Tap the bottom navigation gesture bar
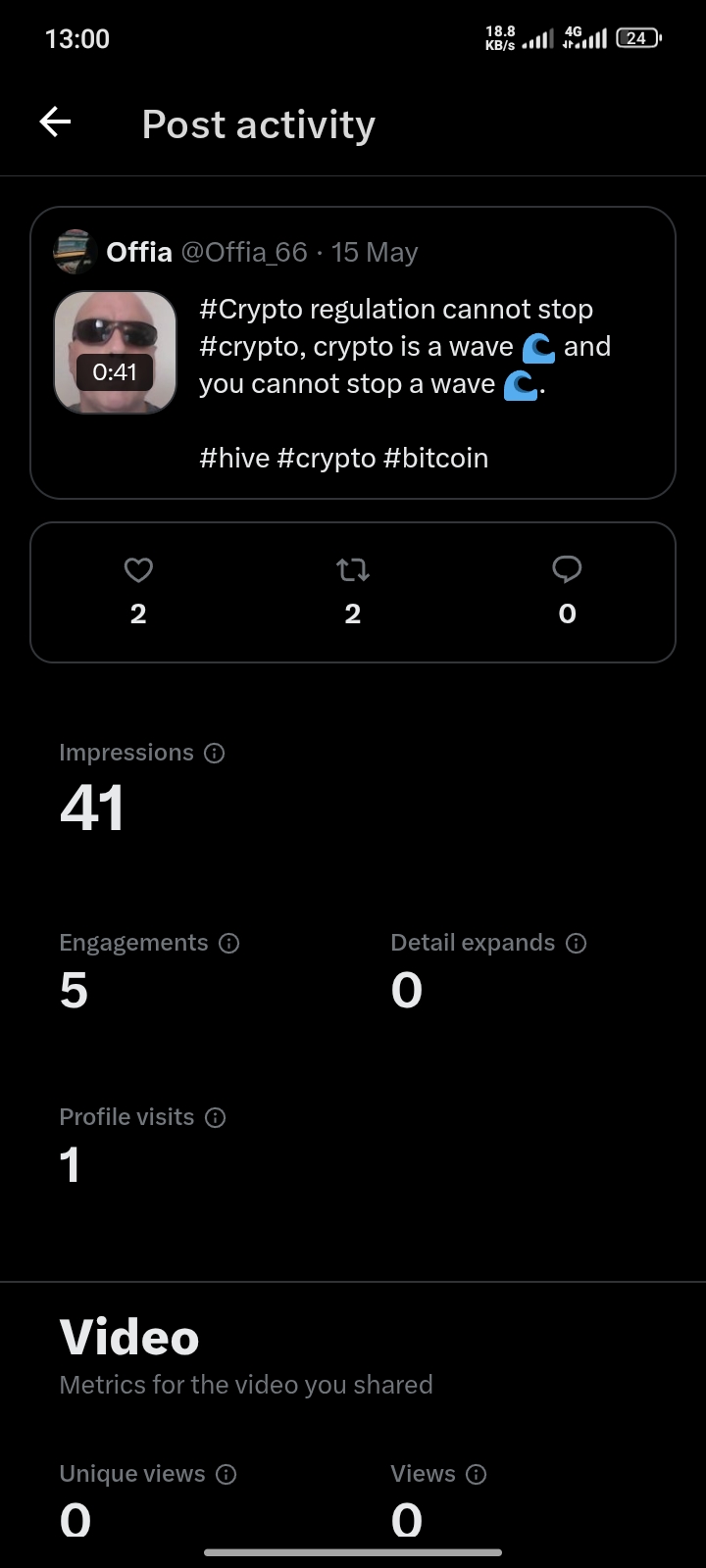This screenshot has height=1568, width=706. [353, 1552]
